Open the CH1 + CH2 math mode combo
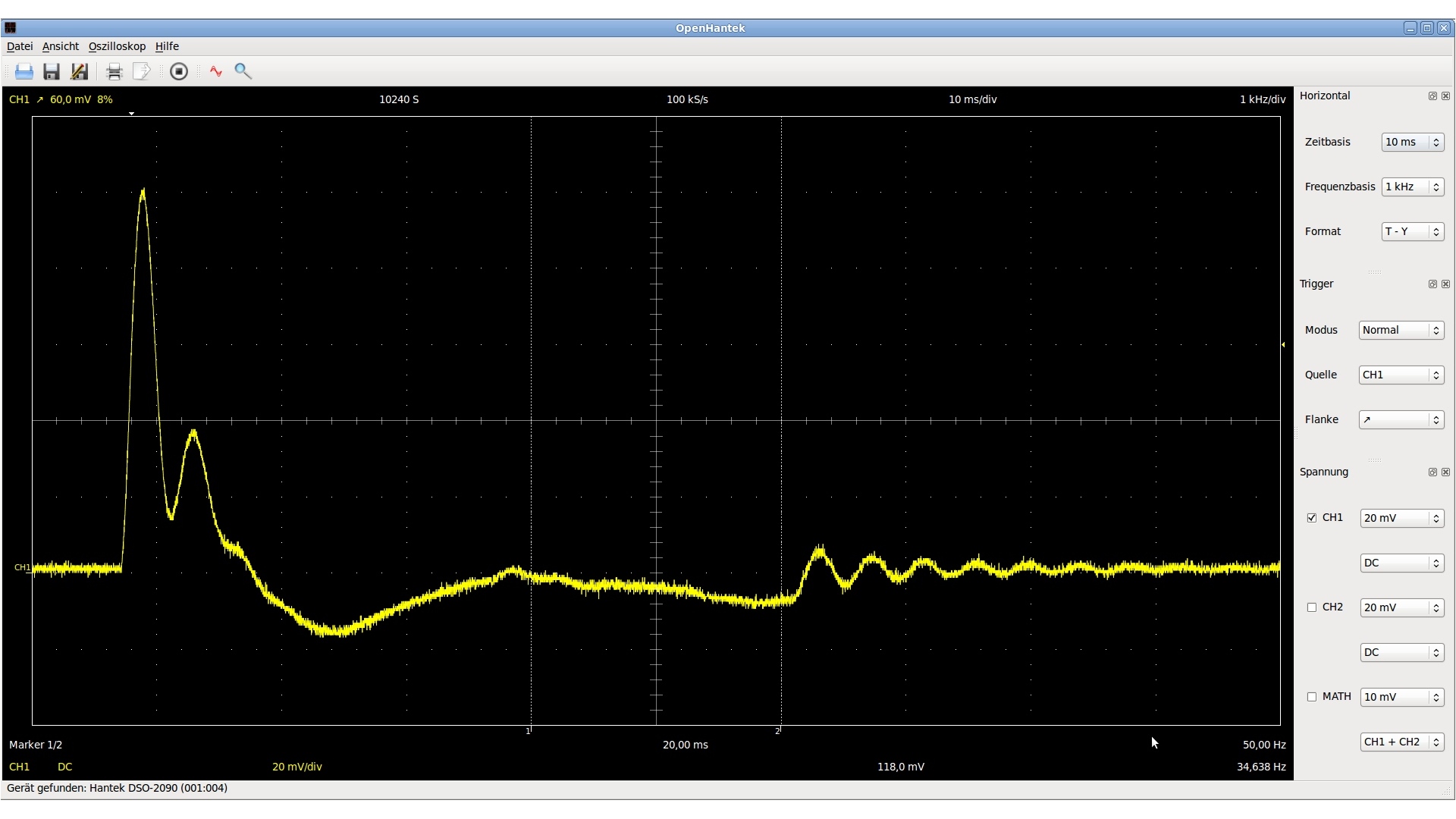Image resolution: width=1456 pixels, height=819 pixels. [x=1401, y=742]
